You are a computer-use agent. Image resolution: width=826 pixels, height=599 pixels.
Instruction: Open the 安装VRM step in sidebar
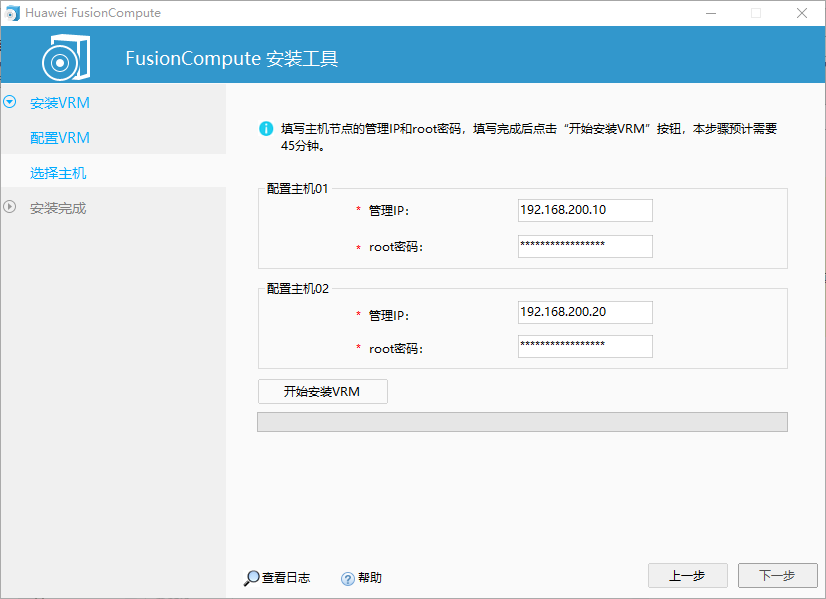tap(60, 103)
